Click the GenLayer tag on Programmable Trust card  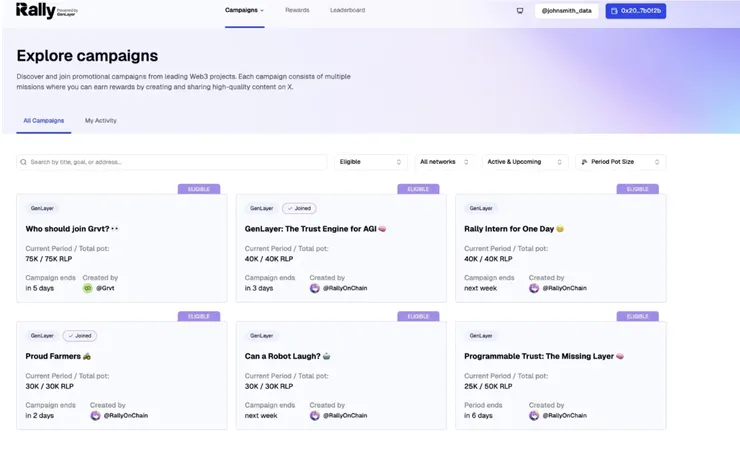[x=481, y=336]
